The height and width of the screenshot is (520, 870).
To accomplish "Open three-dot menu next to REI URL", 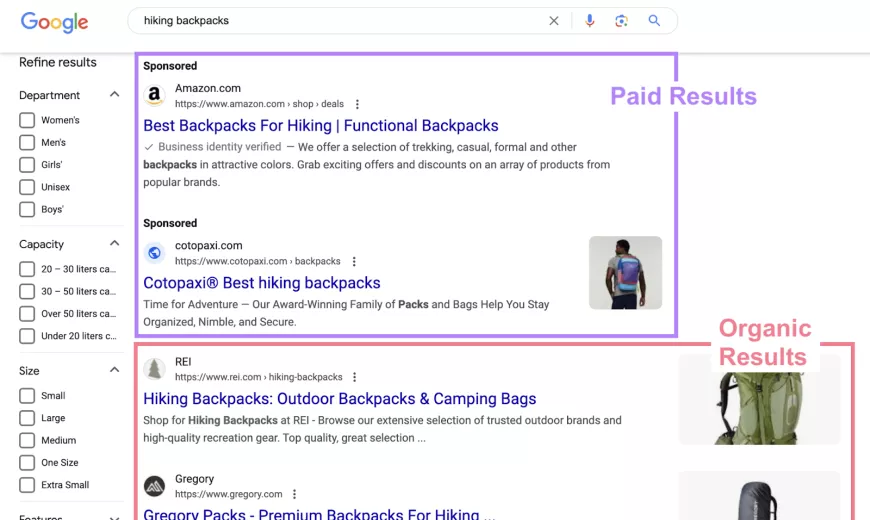I will (x=355, y=377).
